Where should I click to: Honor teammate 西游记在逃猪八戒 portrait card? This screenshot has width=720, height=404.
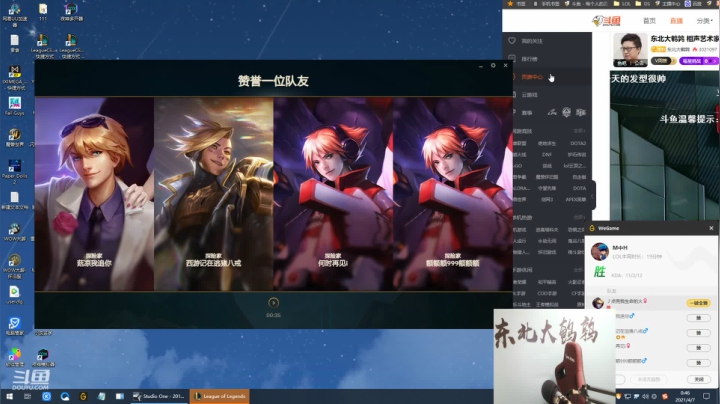(214, 194)
